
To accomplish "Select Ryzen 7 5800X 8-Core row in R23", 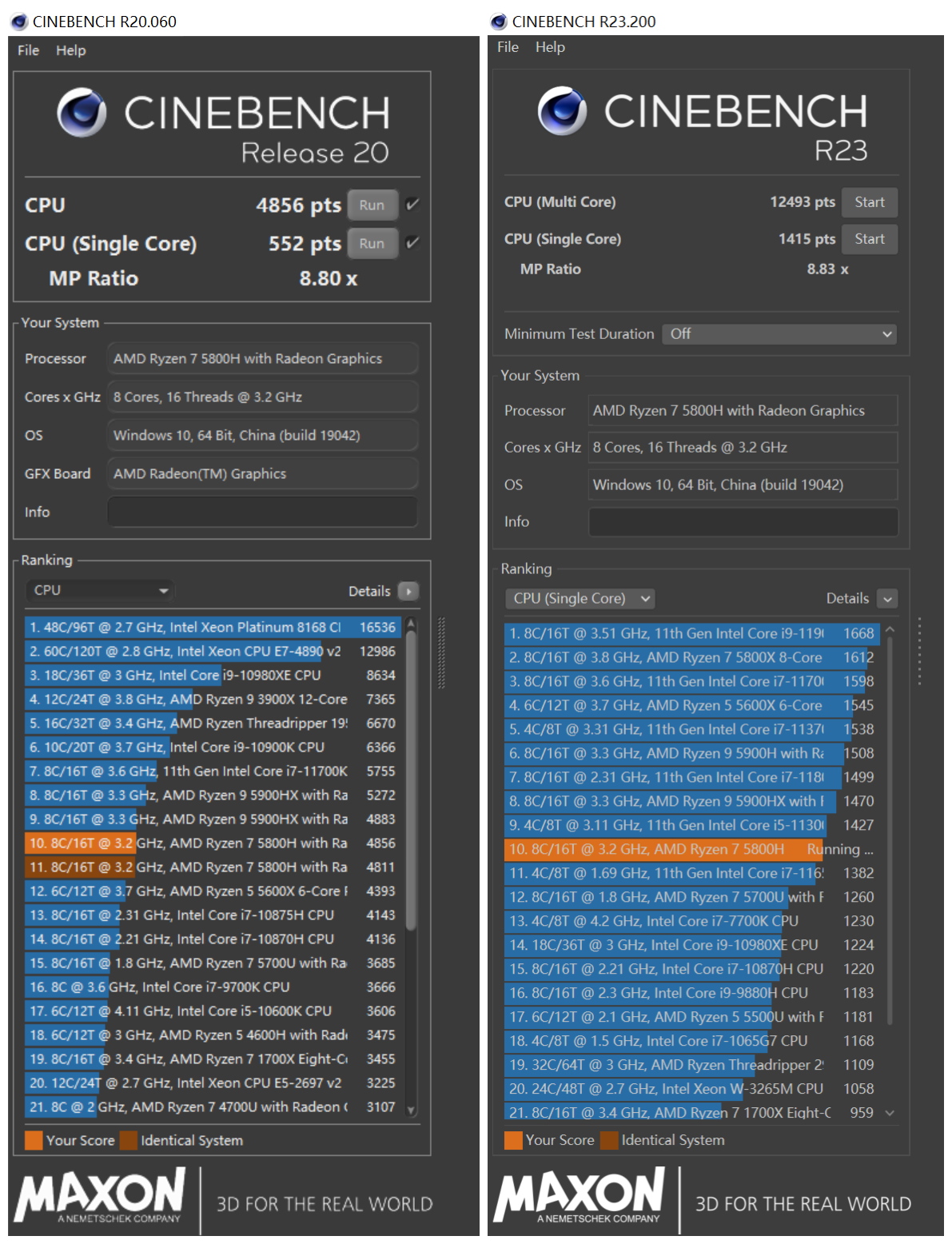I will [x=692, y=658].
